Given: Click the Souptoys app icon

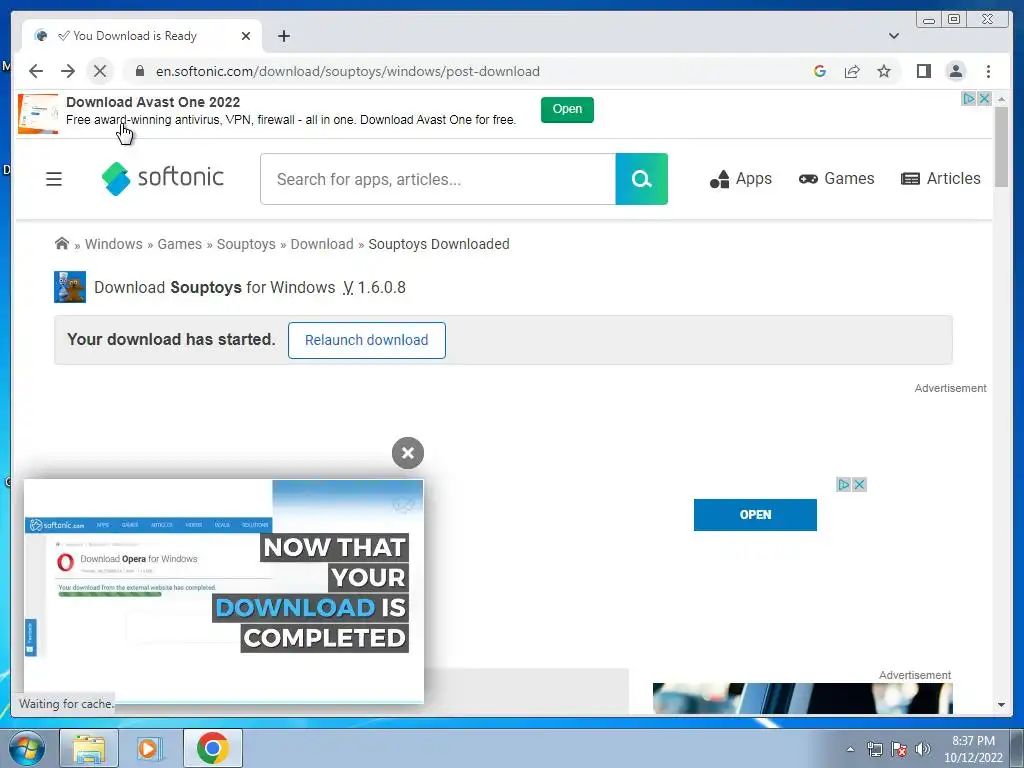Looking at the screenshot, I should coord(70,287).
